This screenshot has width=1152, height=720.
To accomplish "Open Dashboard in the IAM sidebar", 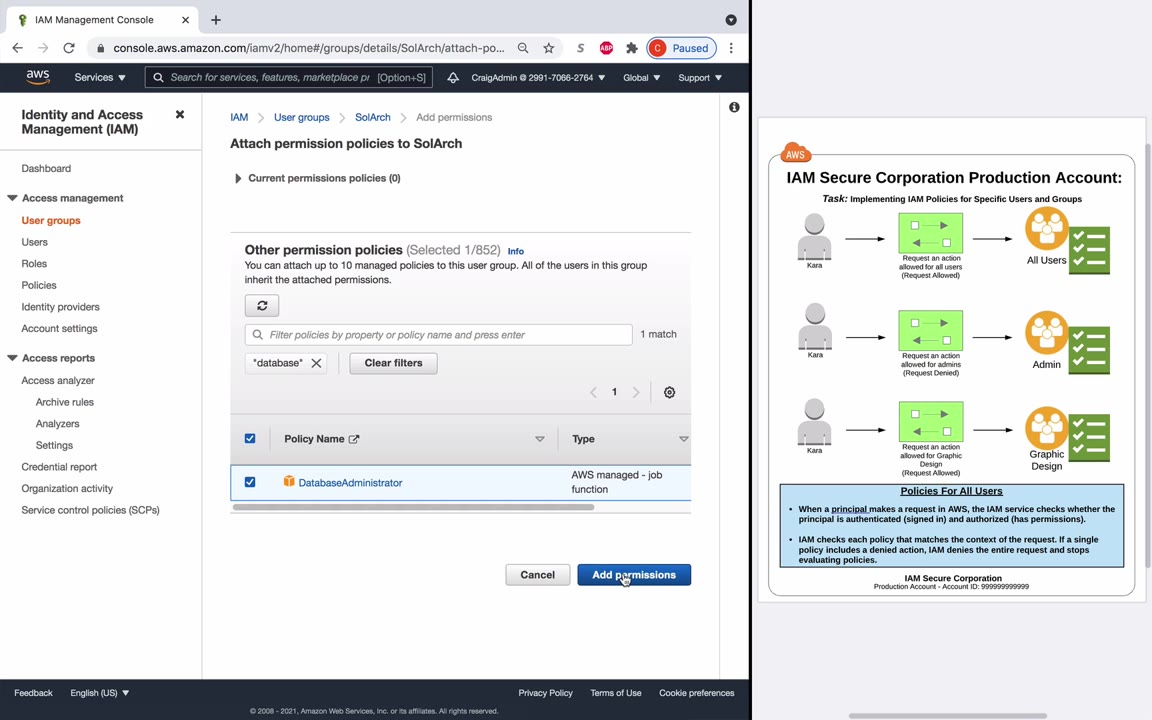I will point(46,168).
